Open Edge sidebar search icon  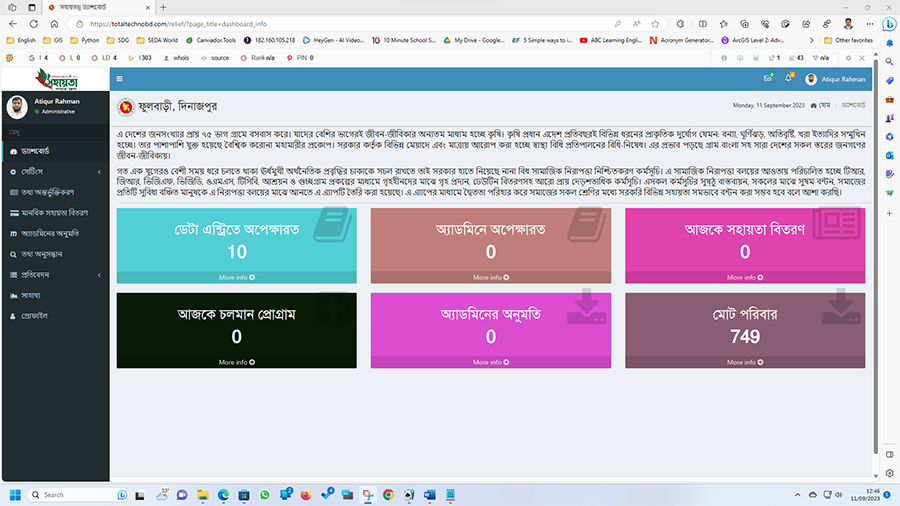889,61
